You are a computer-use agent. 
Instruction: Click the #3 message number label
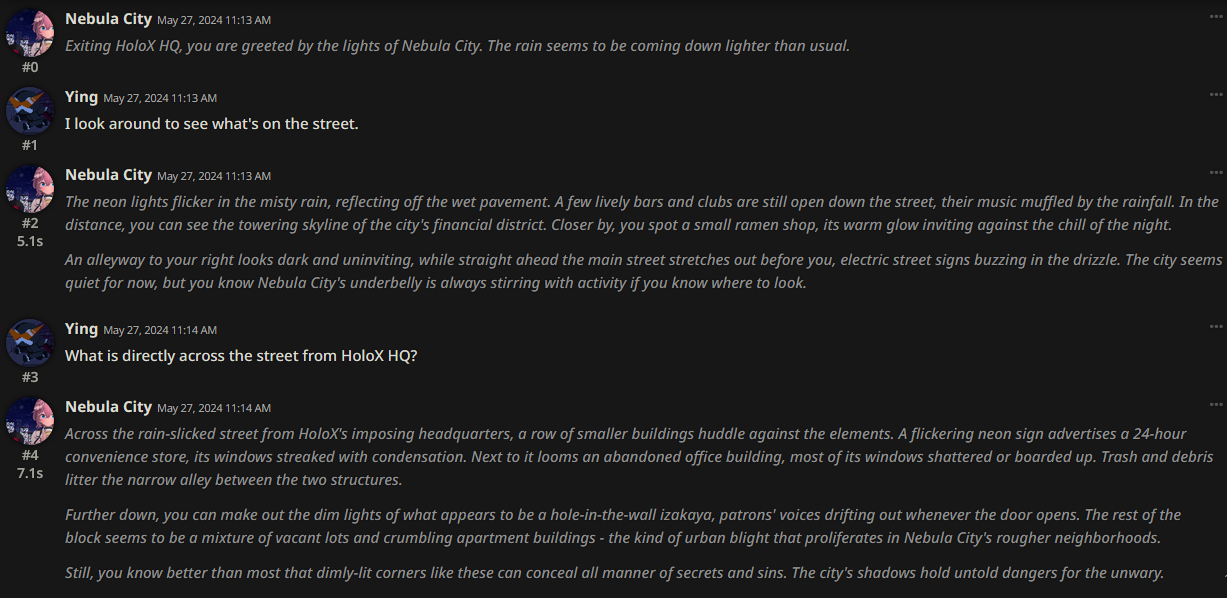point(30,377)
